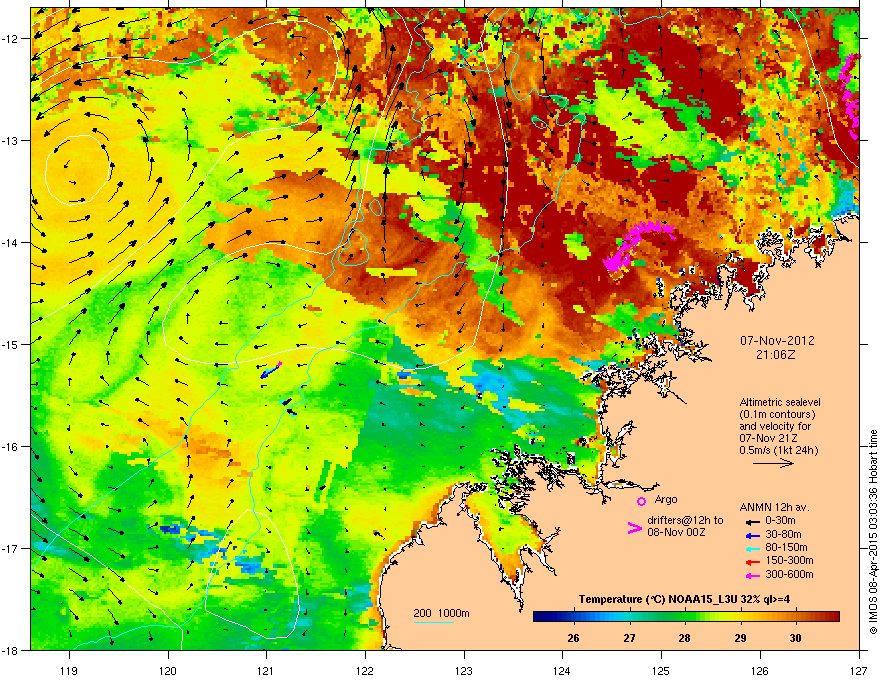Image resolution: width=880 pixels, height=680 pixels.
Task: Click the 0.5m/s velocity scale arrow
Action: point(773,463)
